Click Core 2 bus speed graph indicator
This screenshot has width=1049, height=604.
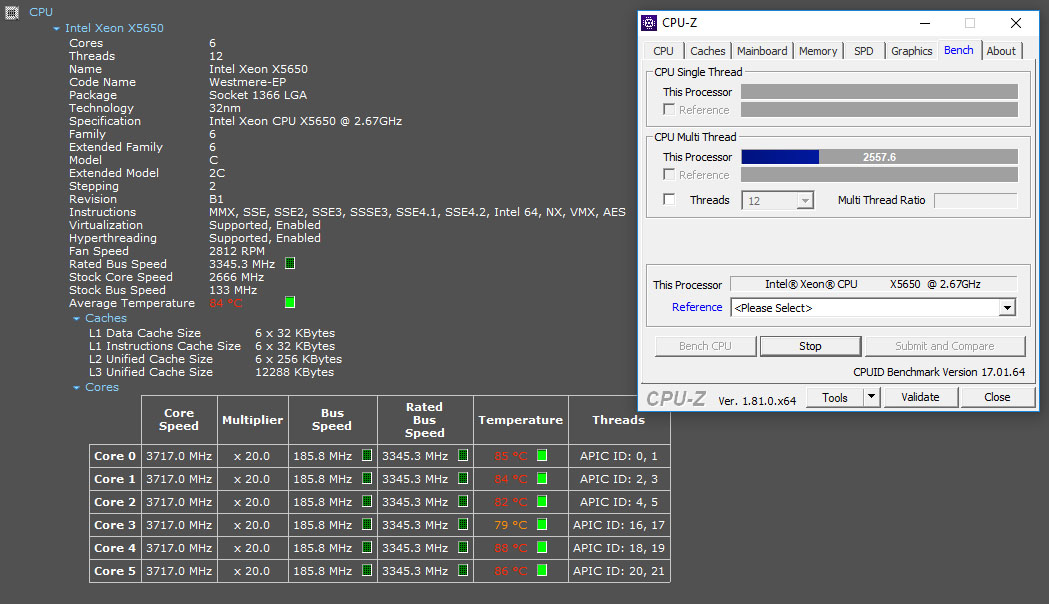[367, 501]
